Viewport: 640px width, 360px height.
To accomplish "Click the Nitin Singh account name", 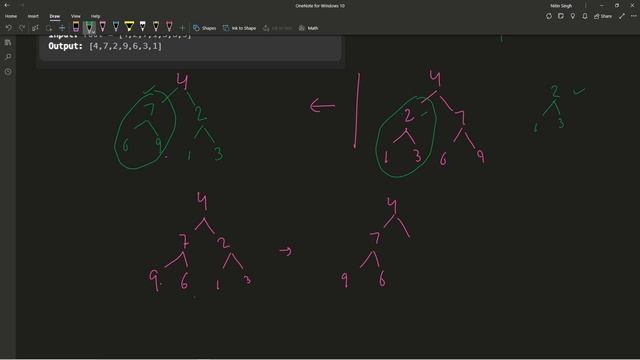I will pyautogui.click(x=561, y=6).
